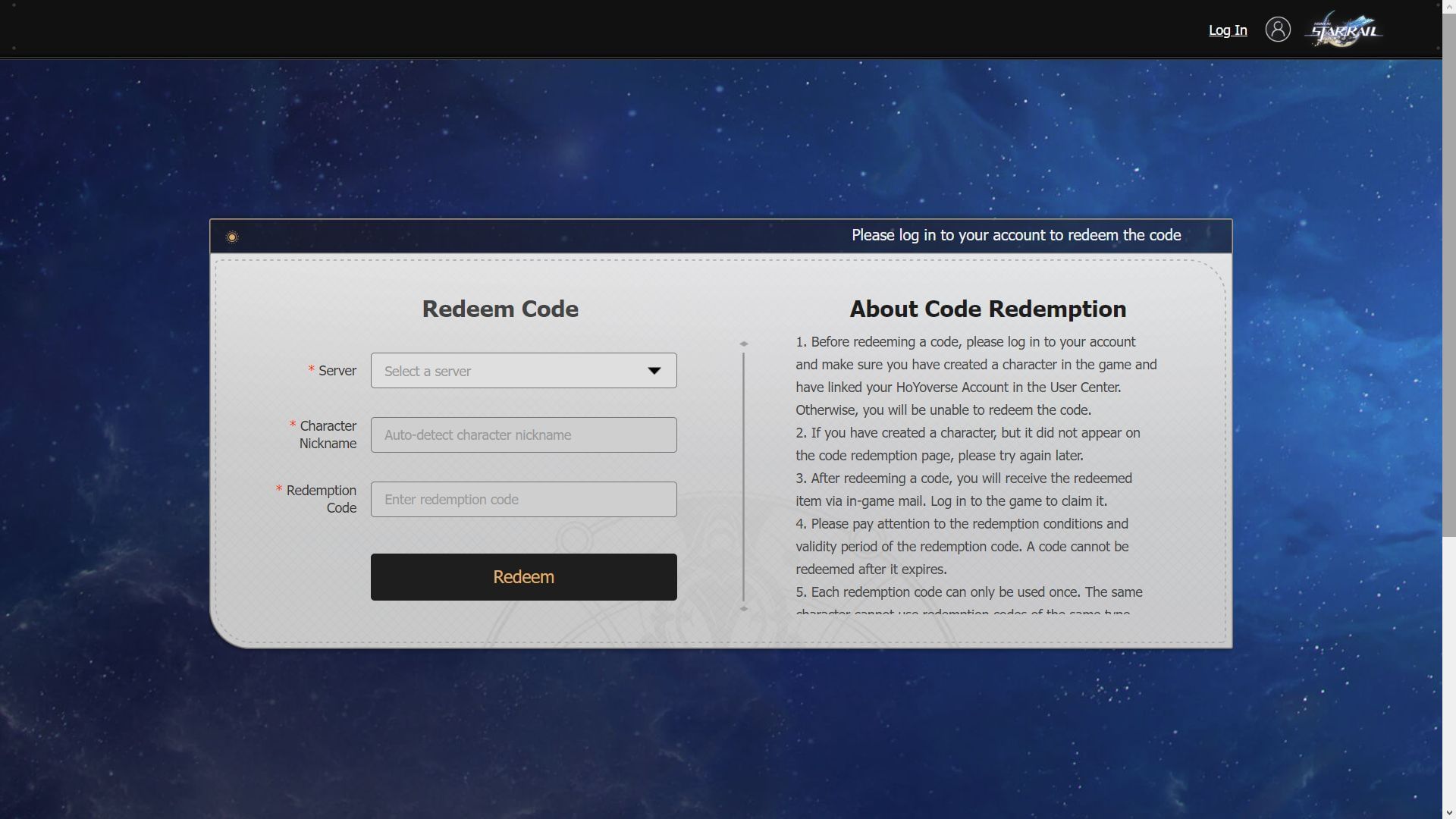Click the sun icon in notice bar
The height and width of the screenshot is (819, 1456).
(232, 237)
